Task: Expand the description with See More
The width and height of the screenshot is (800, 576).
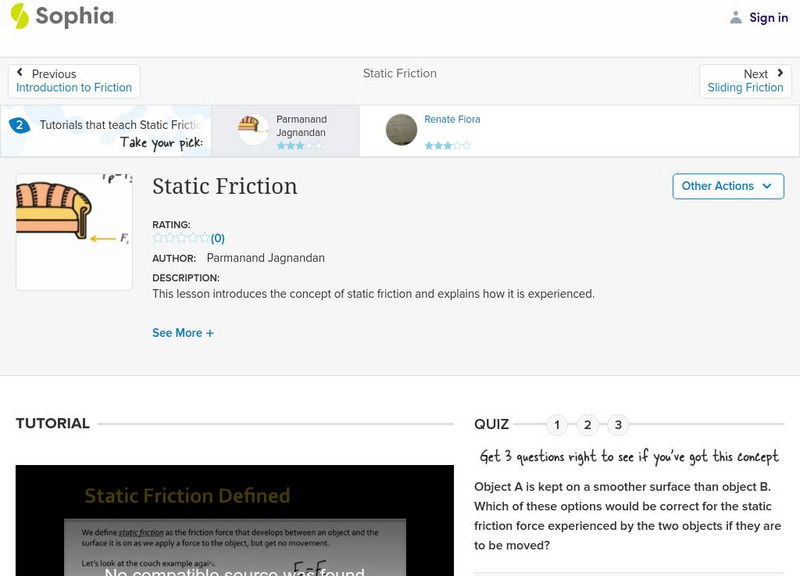Action: click(x=183, y=332)
